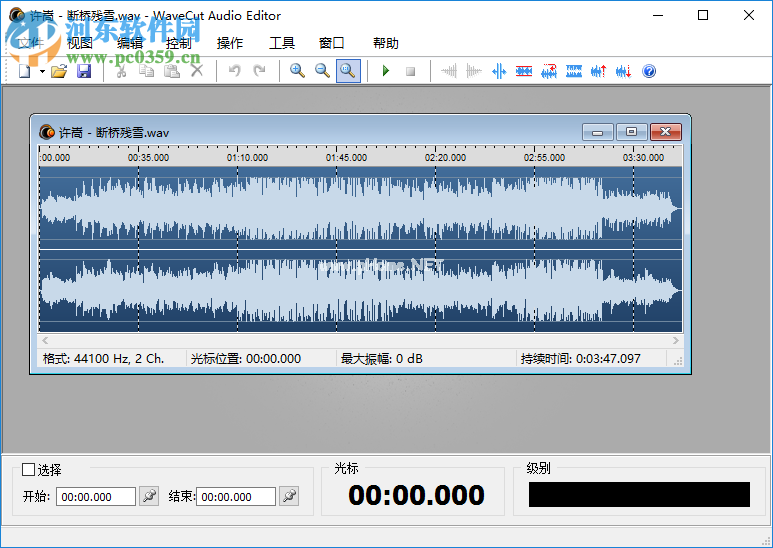Click the 格式: 44100 Hz, 2 Ch. status text
773x548 pixels.
pos(104,359)
